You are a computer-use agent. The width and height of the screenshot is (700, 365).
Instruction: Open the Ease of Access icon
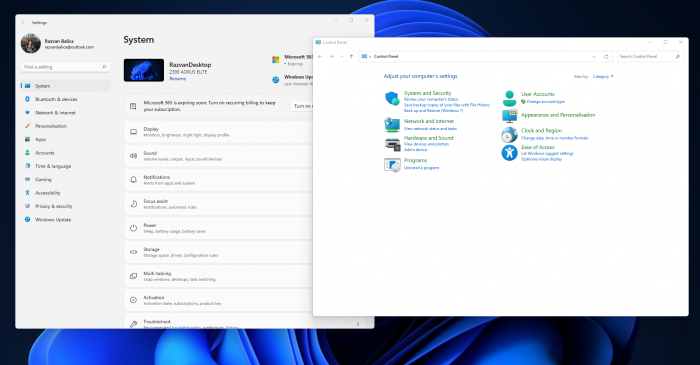click(x=509, y=153)
